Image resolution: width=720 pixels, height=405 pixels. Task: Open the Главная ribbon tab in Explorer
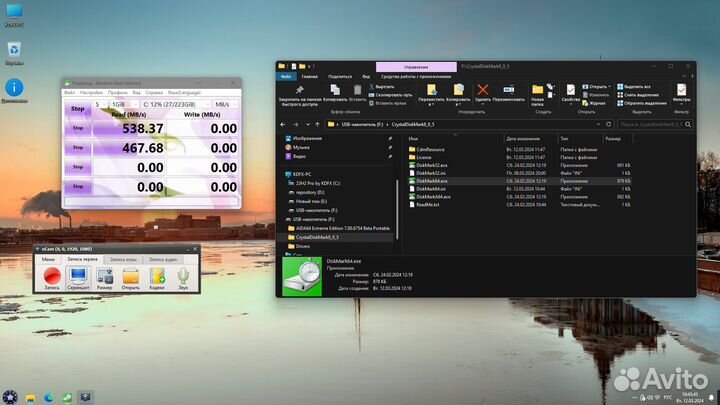pyautogui.click(x=309, y=77)
